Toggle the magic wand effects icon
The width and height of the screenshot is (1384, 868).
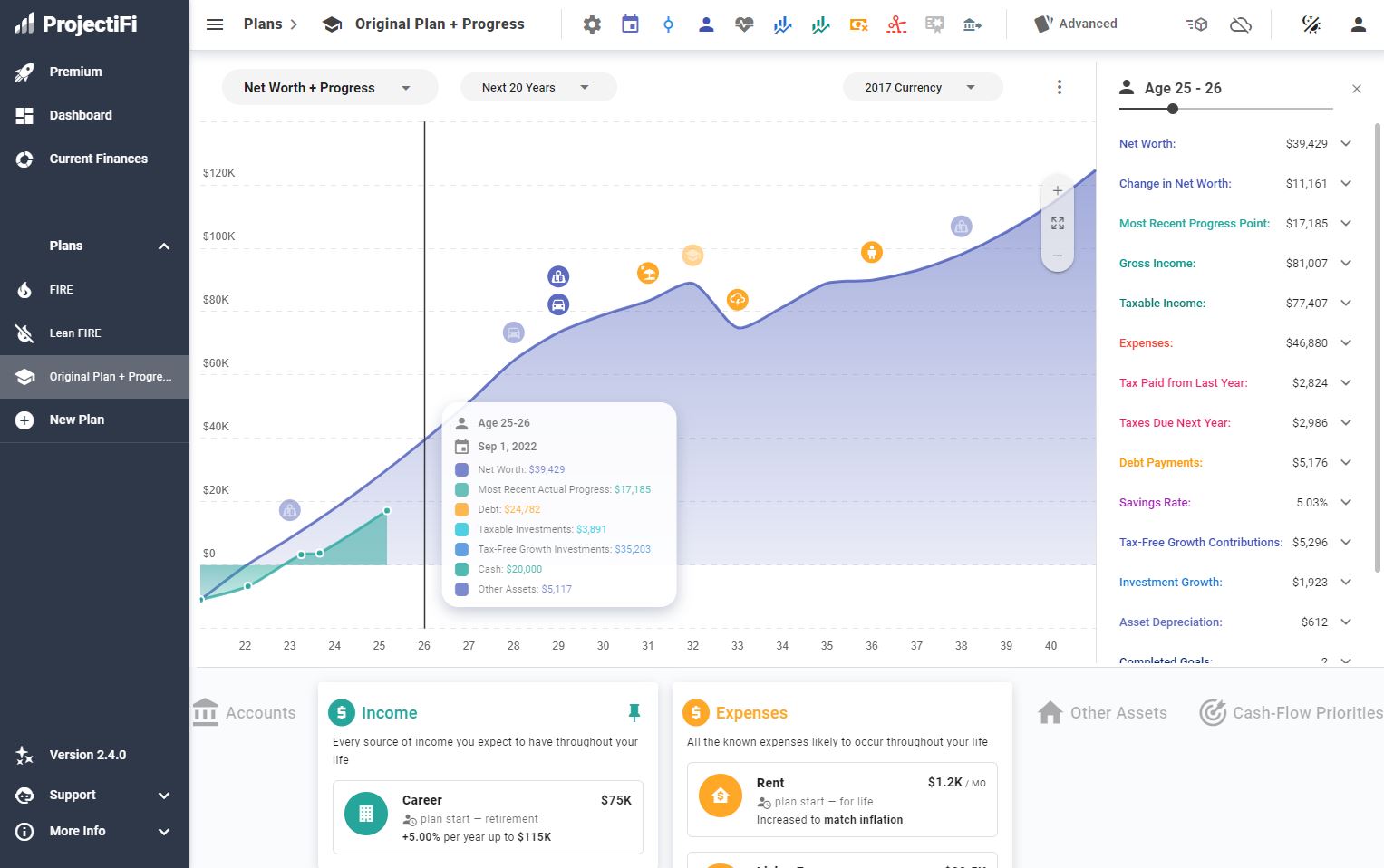[x=1311, y=24]
